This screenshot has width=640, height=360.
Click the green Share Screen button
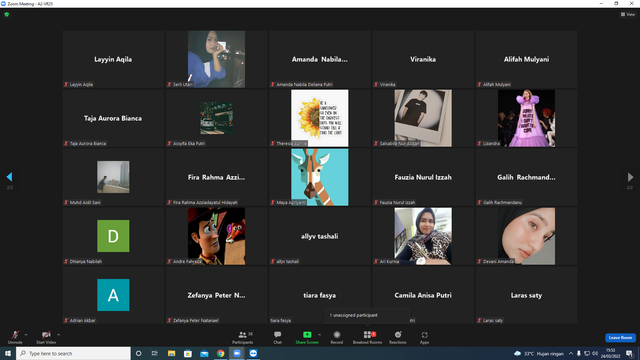click(307, 337)
